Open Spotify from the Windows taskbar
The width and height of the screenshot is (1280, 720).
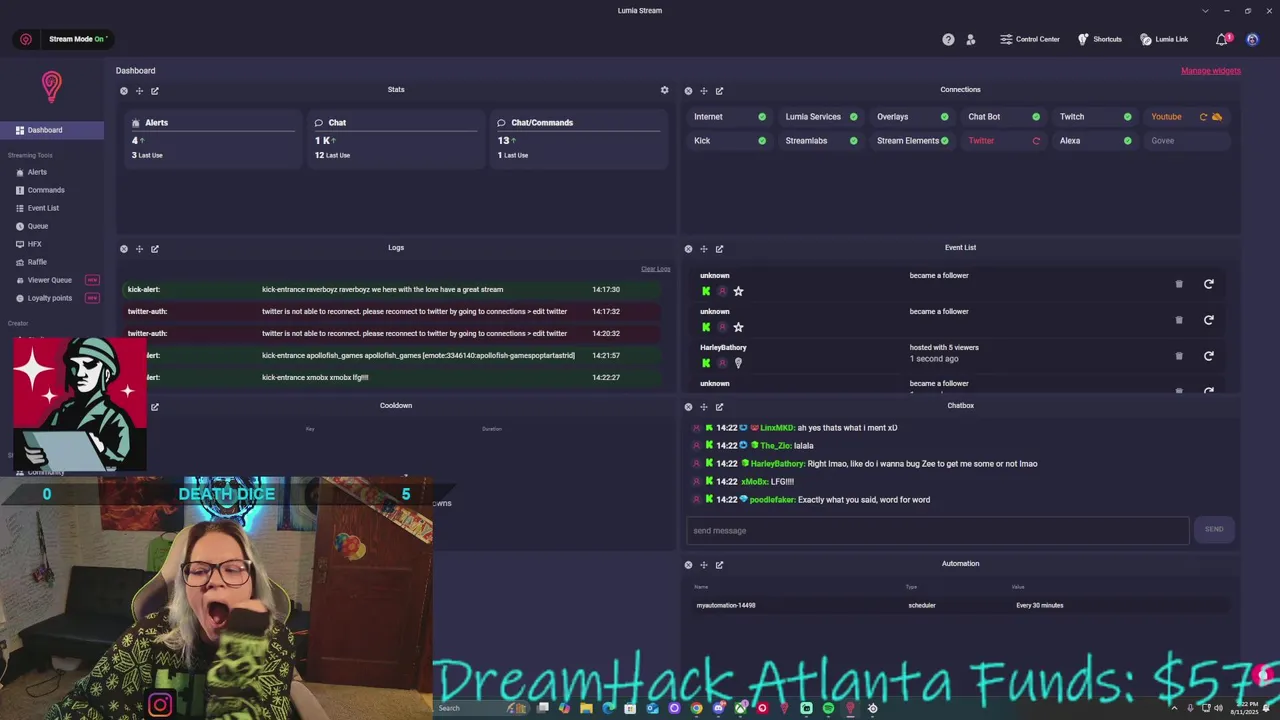click(x=828, y=708)
